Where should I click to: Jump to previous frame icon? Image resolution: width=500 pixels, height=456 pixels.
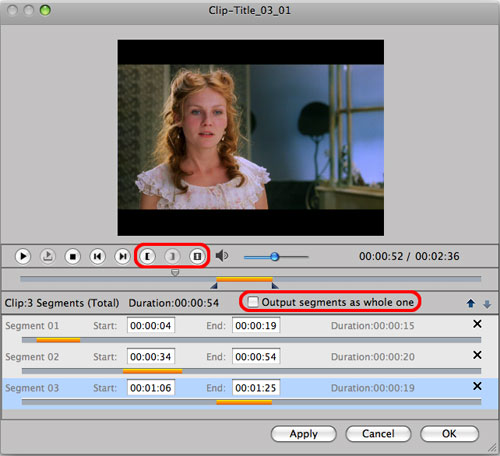97,256
